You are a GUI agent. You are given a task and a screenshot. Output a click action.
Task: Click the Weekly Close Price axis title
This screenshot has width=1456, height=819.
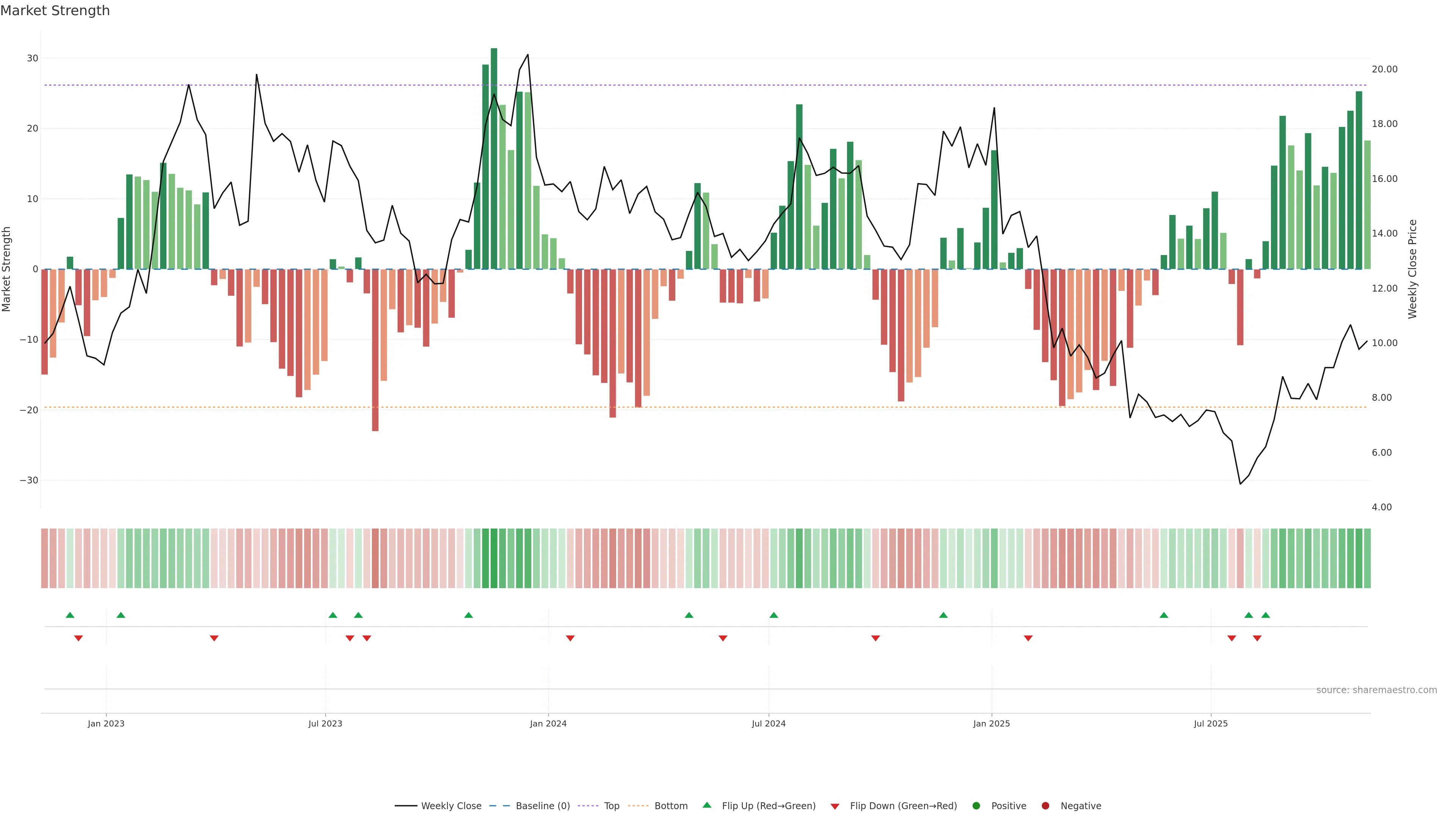(1412, 269)
